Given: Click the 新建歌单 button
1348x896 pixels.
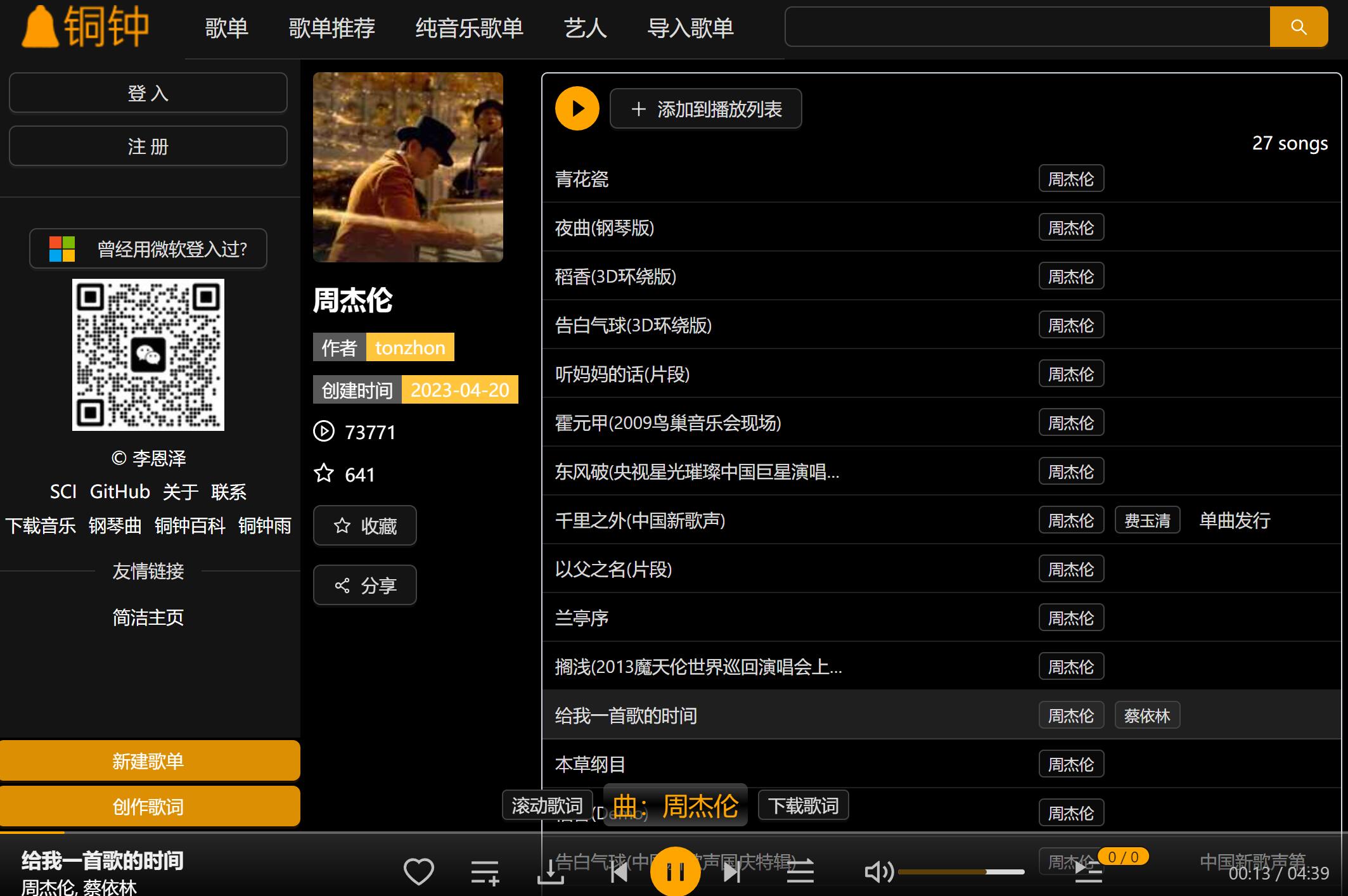Looking at the screenshot, I should (x=150, y=760).
